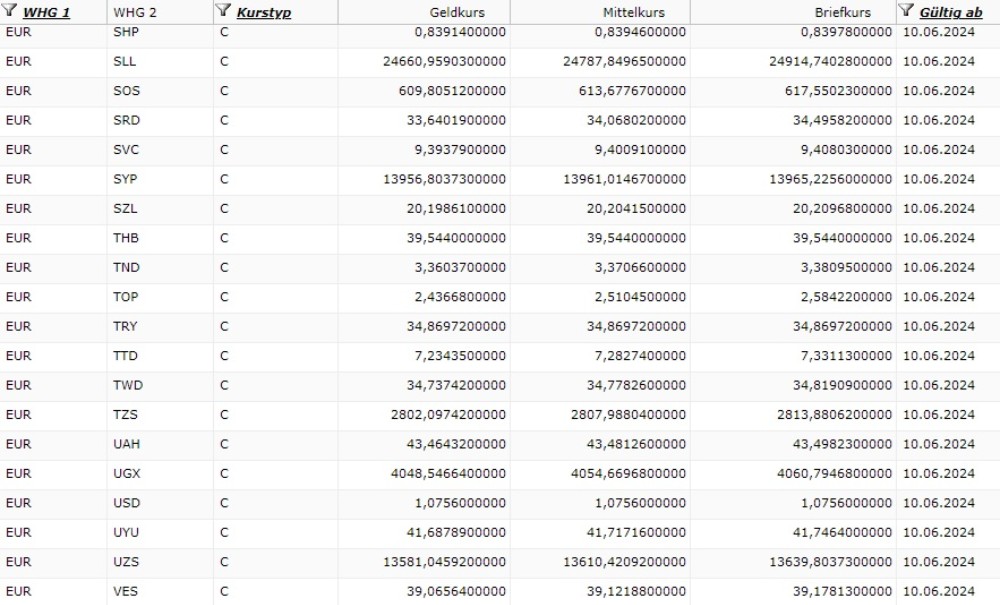Sort by the Gültig ab header link
Viewport: 1000px width, 605px height.
[x=950, y=12]
